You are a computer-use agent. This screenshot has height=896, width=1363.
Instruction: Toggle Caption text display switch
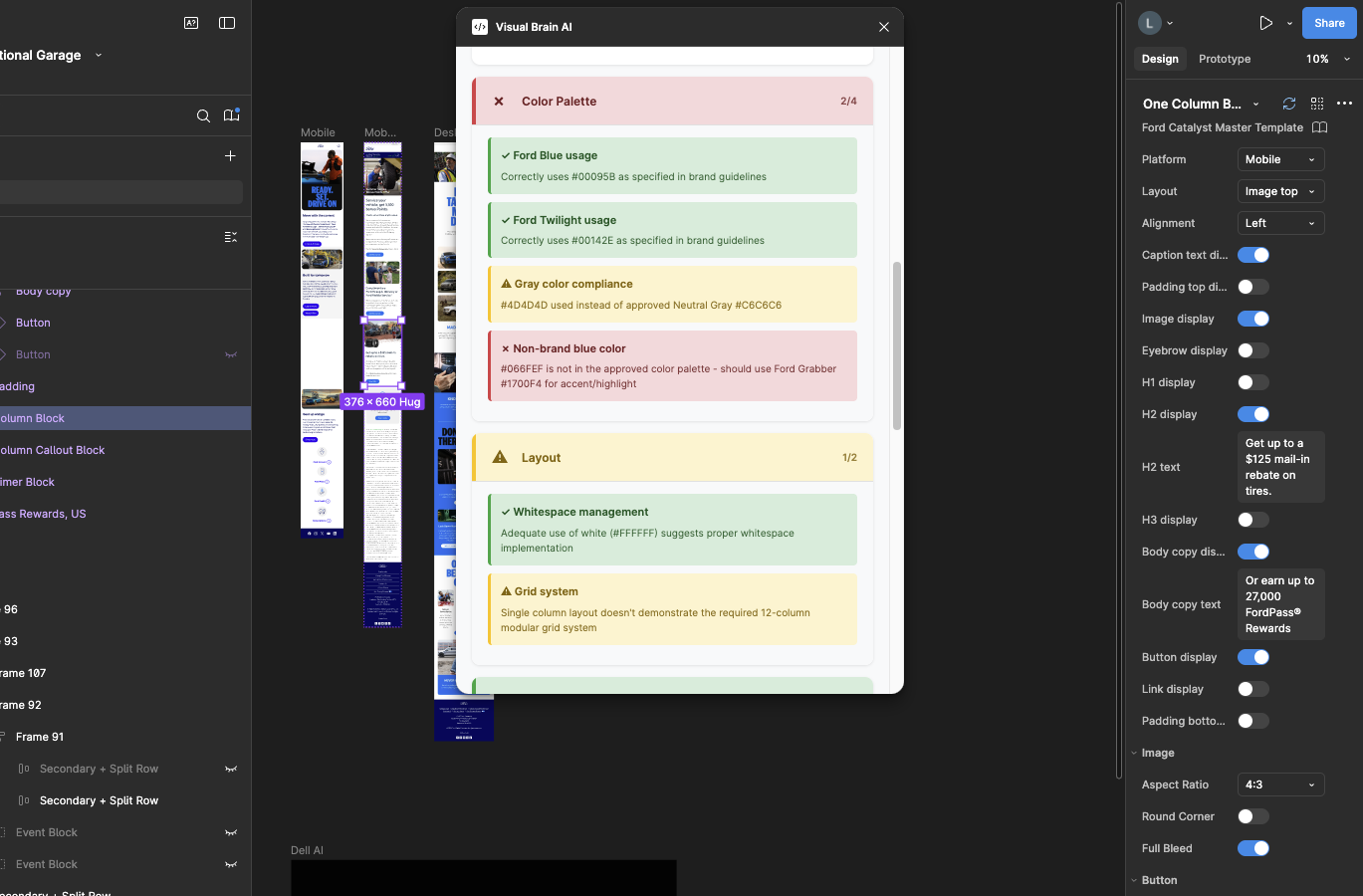[x=1253, y=255]
